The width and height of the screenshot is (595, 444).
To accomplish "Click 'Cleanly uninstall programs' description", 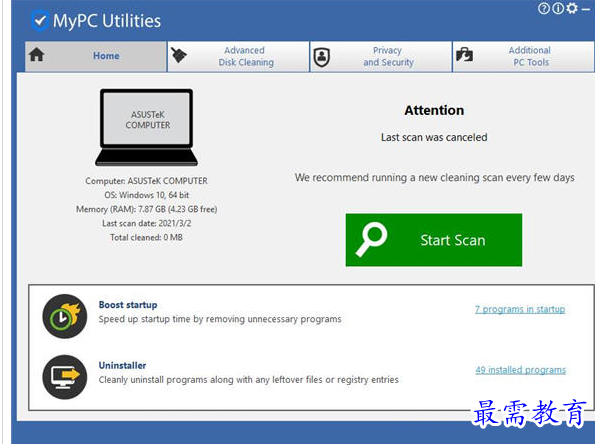I will (249, 380).
